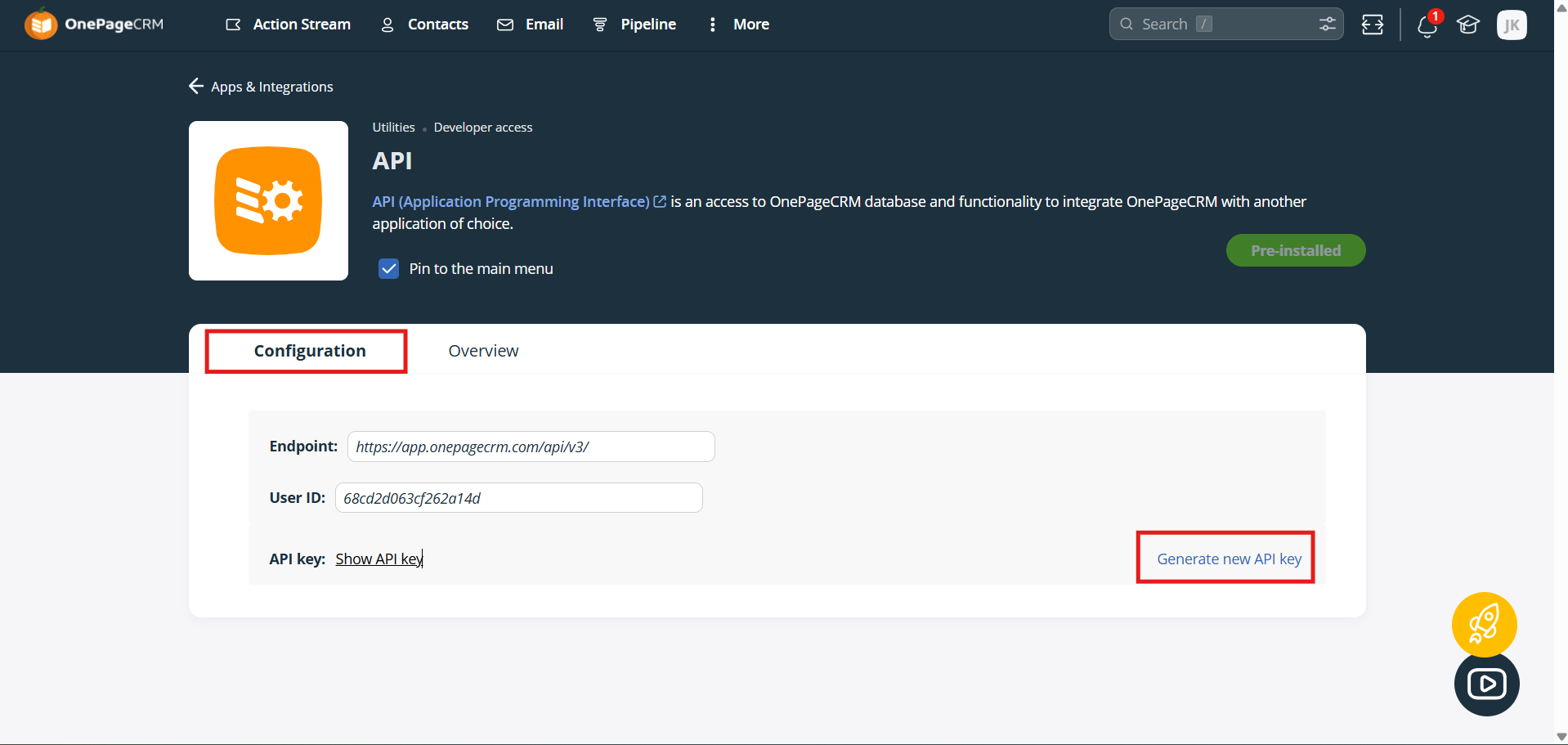Open the API (Application Programming Interface) link
Image resolution: width=1568 pixels, height=745 pixels.
tap(511, 201)
